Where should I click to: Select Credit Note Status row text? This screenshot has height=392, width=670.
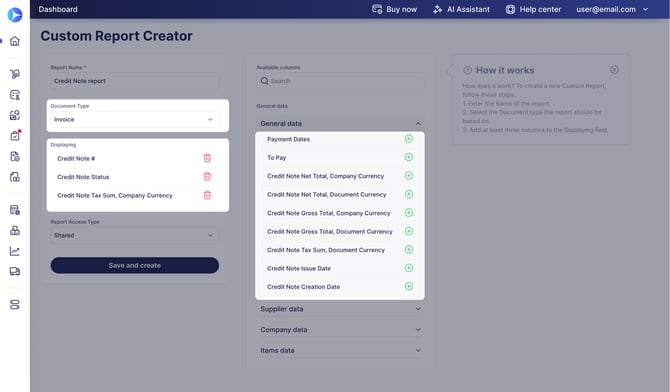pos(83,177)
